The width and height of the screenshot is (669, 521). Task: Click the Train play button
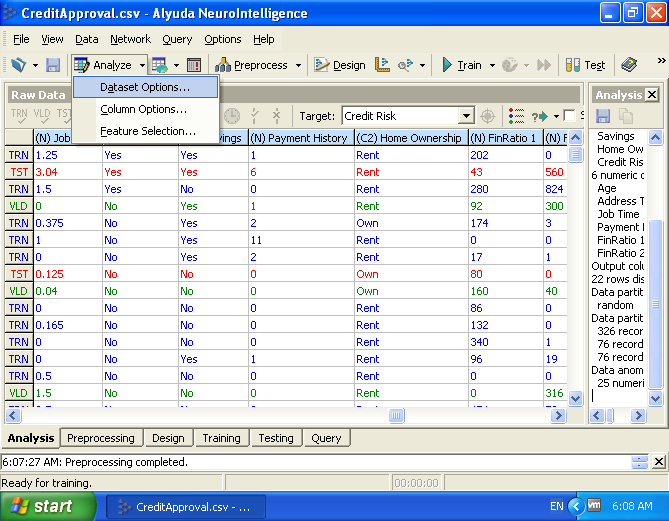pos(461,65)
